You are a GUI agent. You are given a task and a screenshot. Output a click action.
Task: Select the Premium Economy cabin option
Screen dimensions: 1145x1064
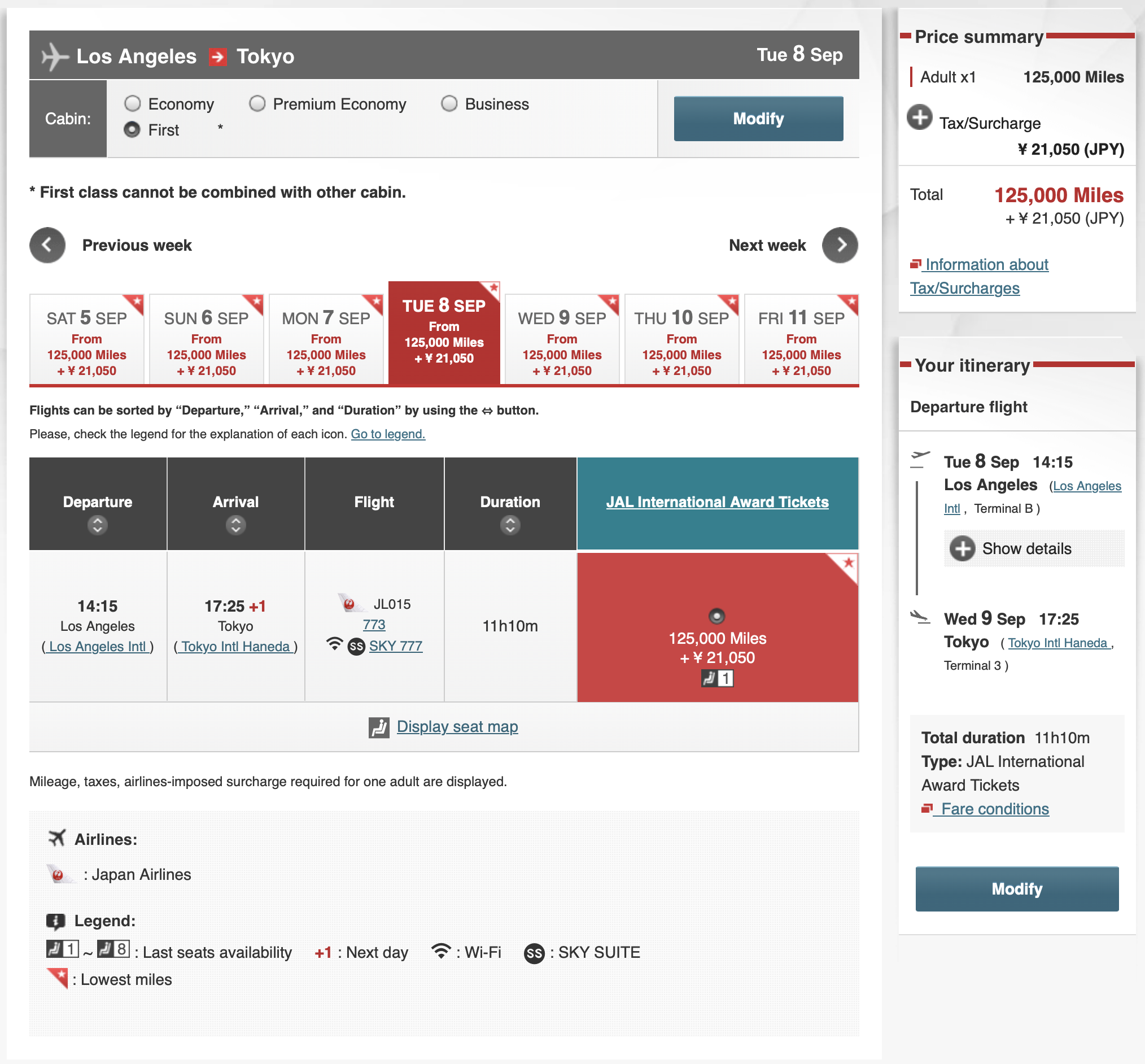pos(257,104)
